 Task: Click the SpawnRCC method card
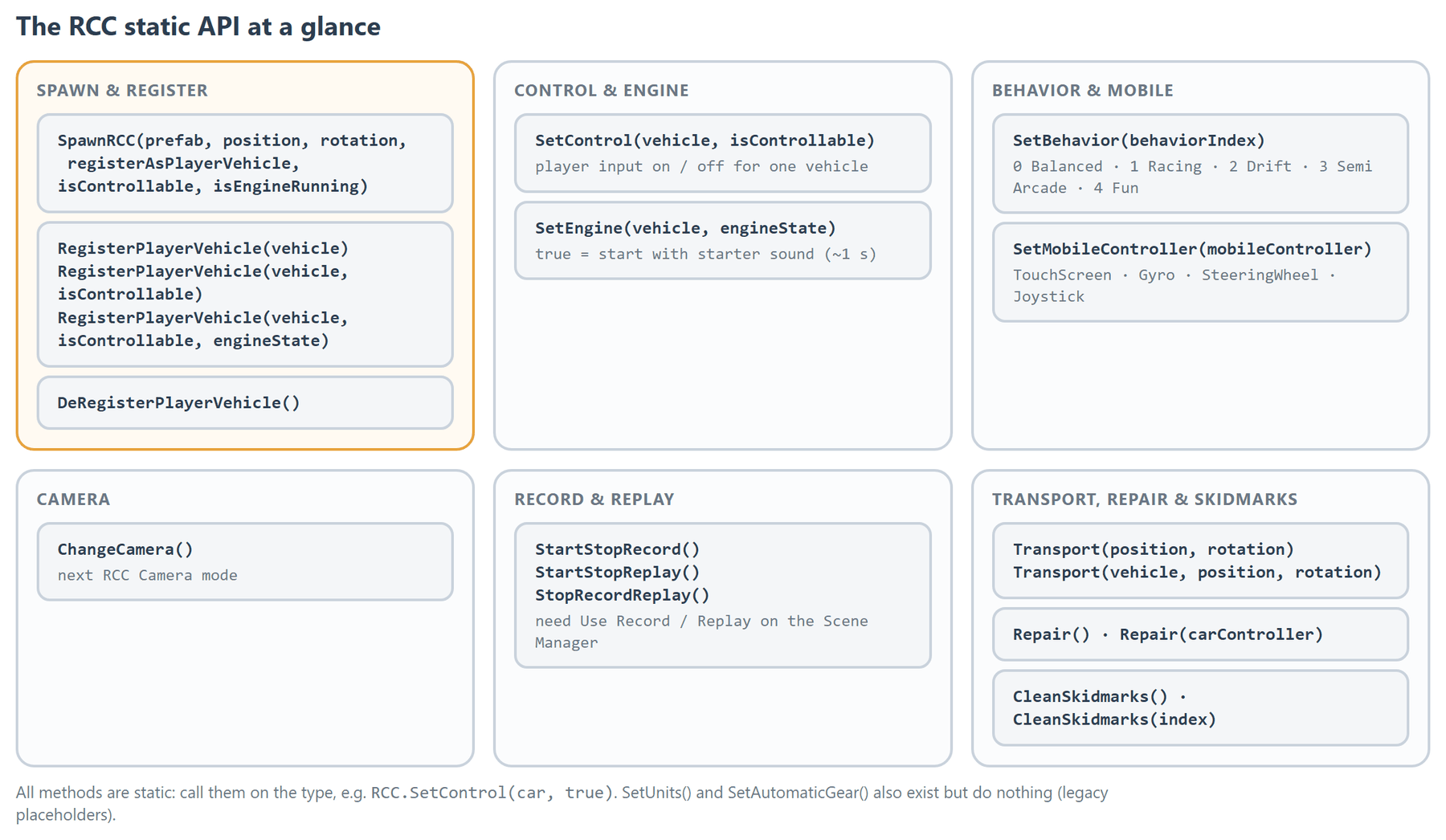click(x=245, y=163)
